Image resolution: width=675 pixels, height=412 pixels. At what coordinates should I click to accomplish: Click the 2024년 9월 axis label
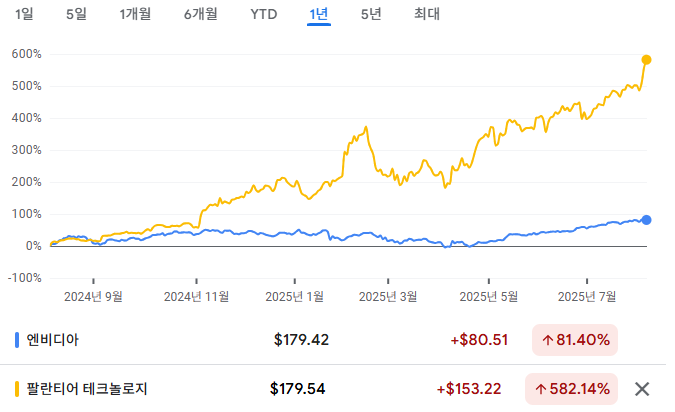pyautogui.click(x=93, y=297)
